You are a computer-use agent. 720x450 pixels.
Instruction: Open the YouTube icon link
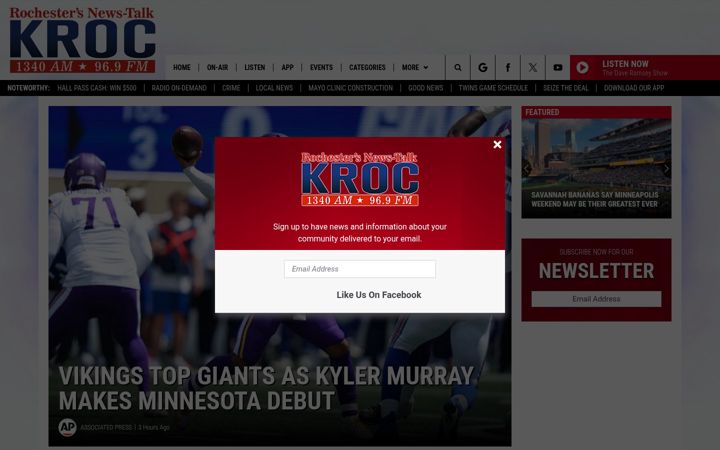tap(557, 68)
